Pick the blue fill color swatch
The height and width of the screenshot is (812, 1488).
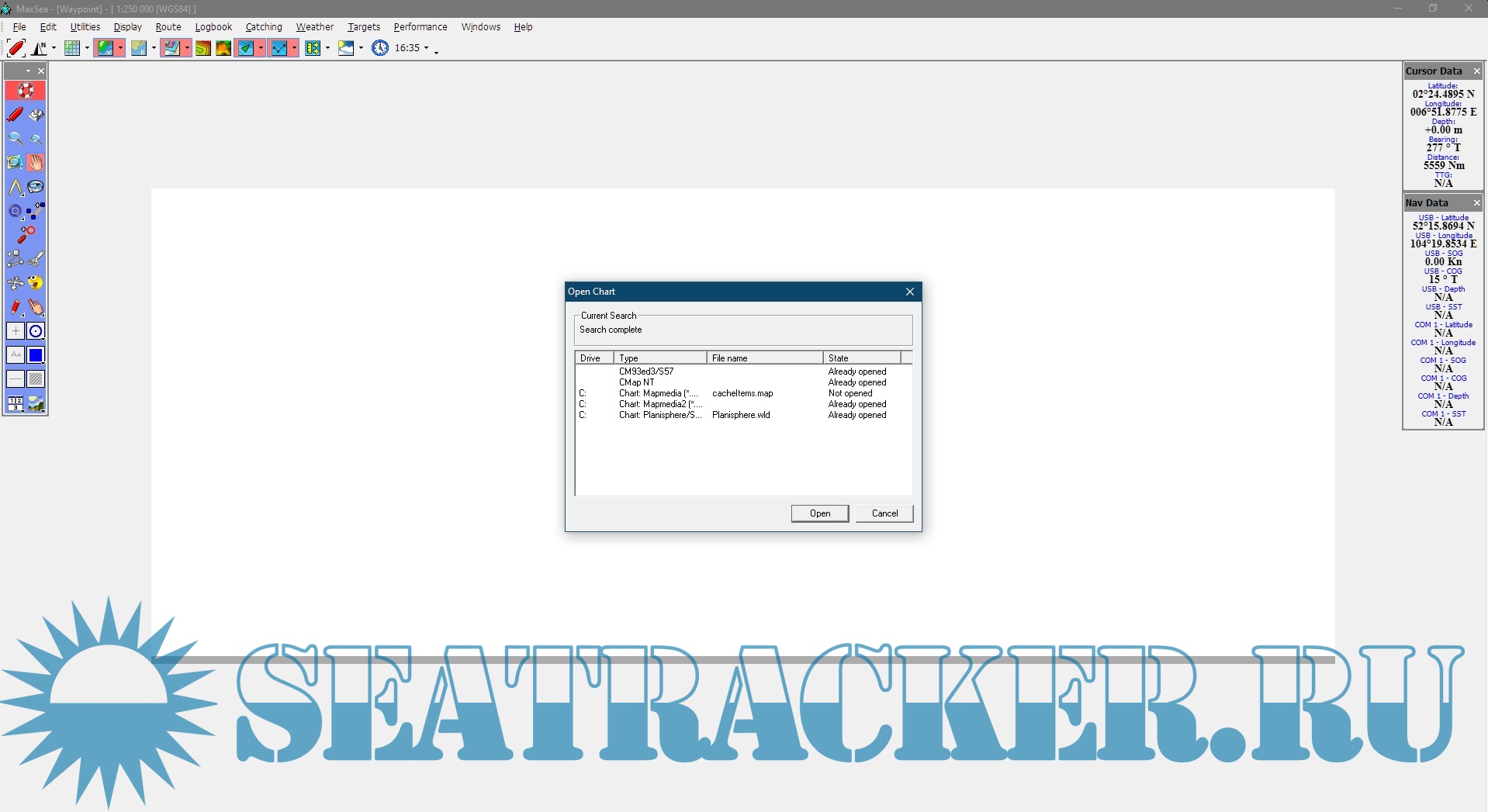point(36,355)
